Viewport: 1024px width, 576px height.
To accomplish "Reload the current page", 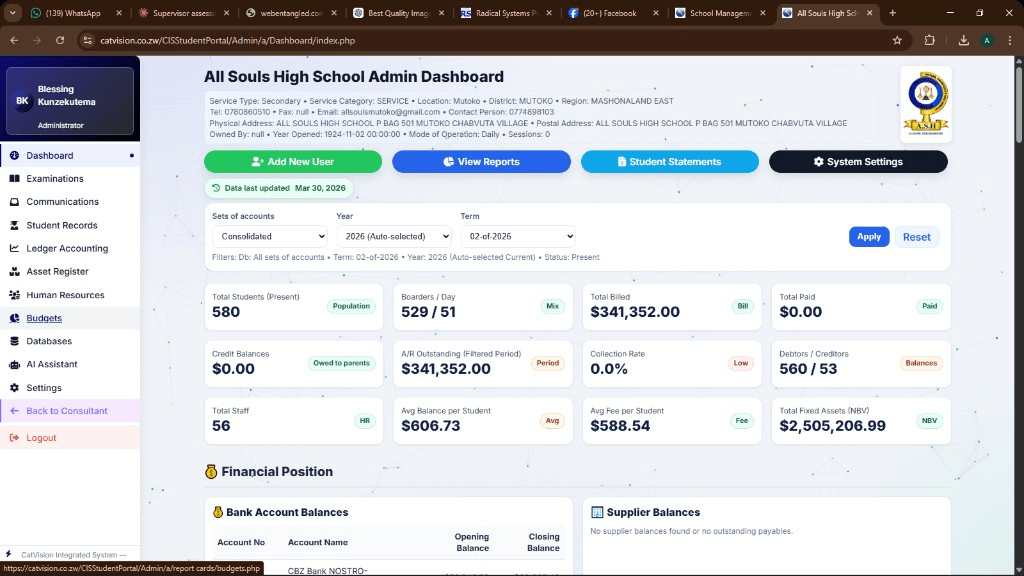I will (x=59, y=40).
